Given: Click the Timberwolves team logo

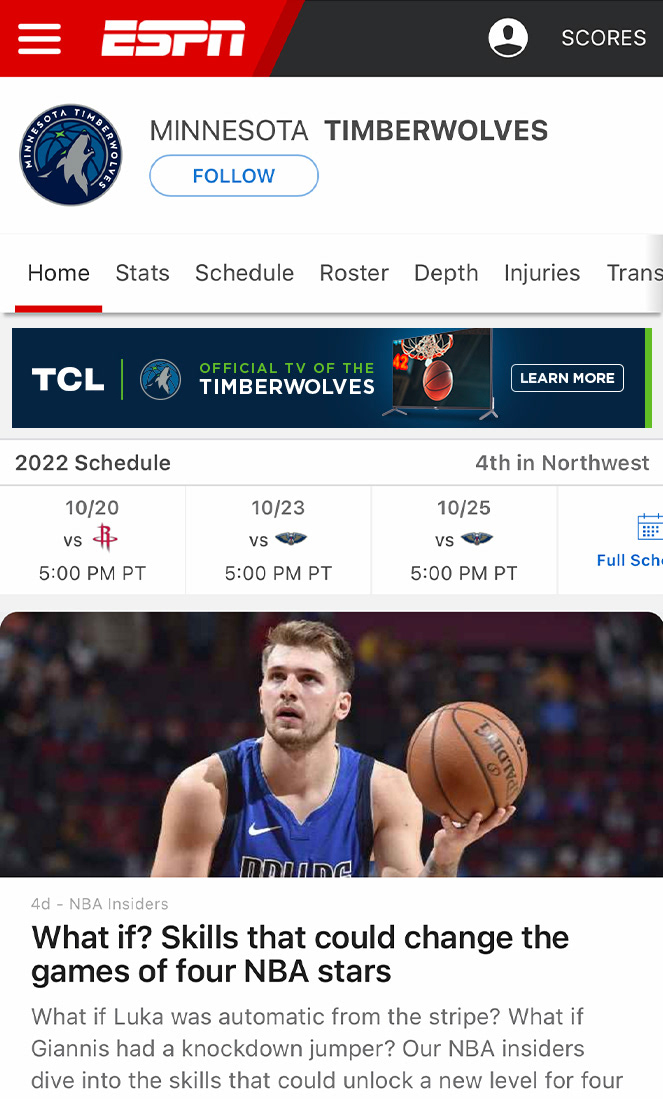Looking at the screenshot, I should 70,156.
